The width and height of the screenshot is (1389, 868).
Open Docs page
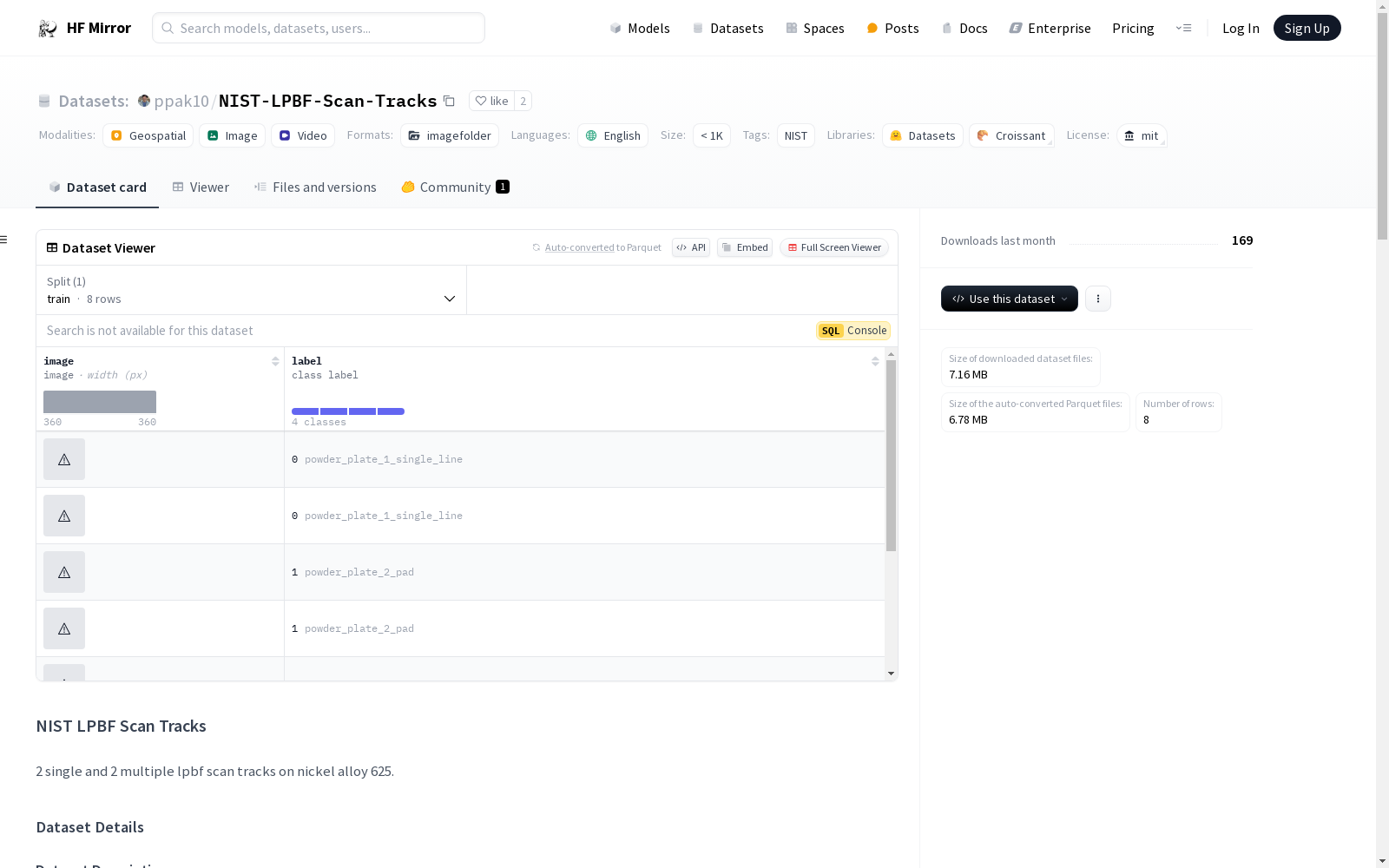(x=964, y=28)
